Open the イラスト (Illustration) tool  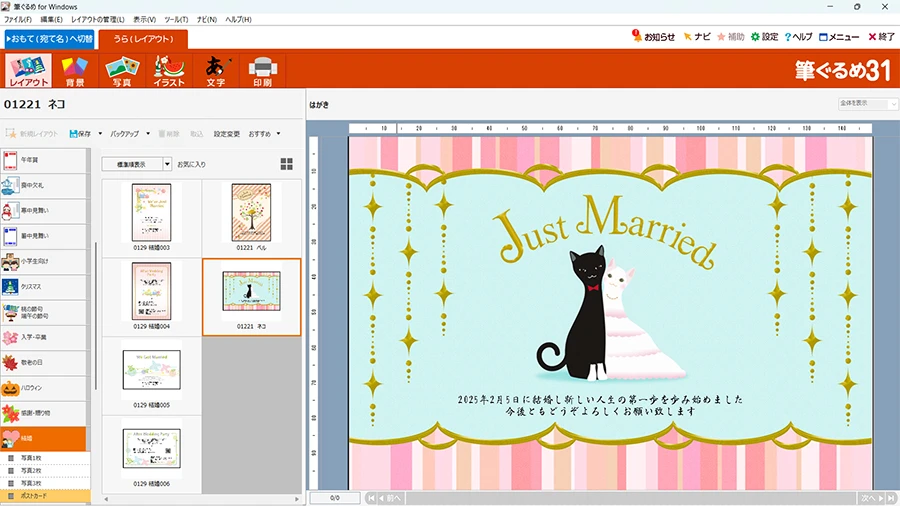pyautogui.click(x=169, y=70)
